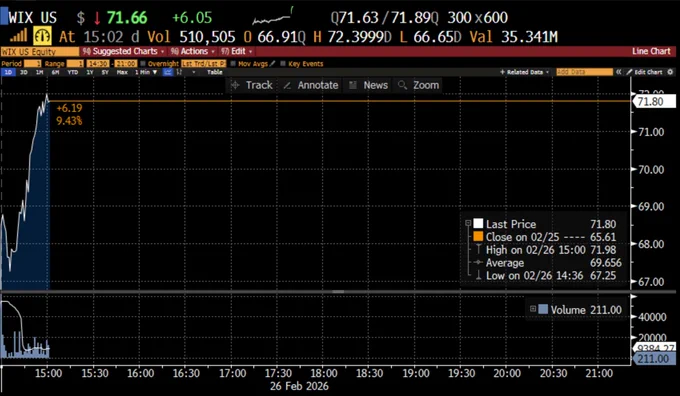Edit the 21:00 end time field
Screen dimensions: 680x396
[126, 64]
